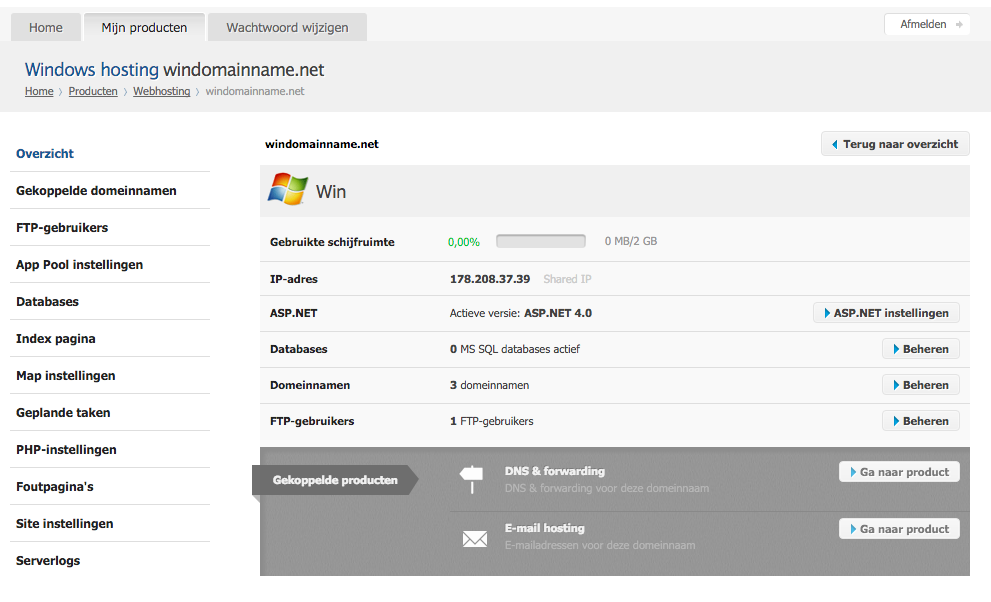
Task: Select PHP-instellingen in sidebar
Action: pos(66,450)
